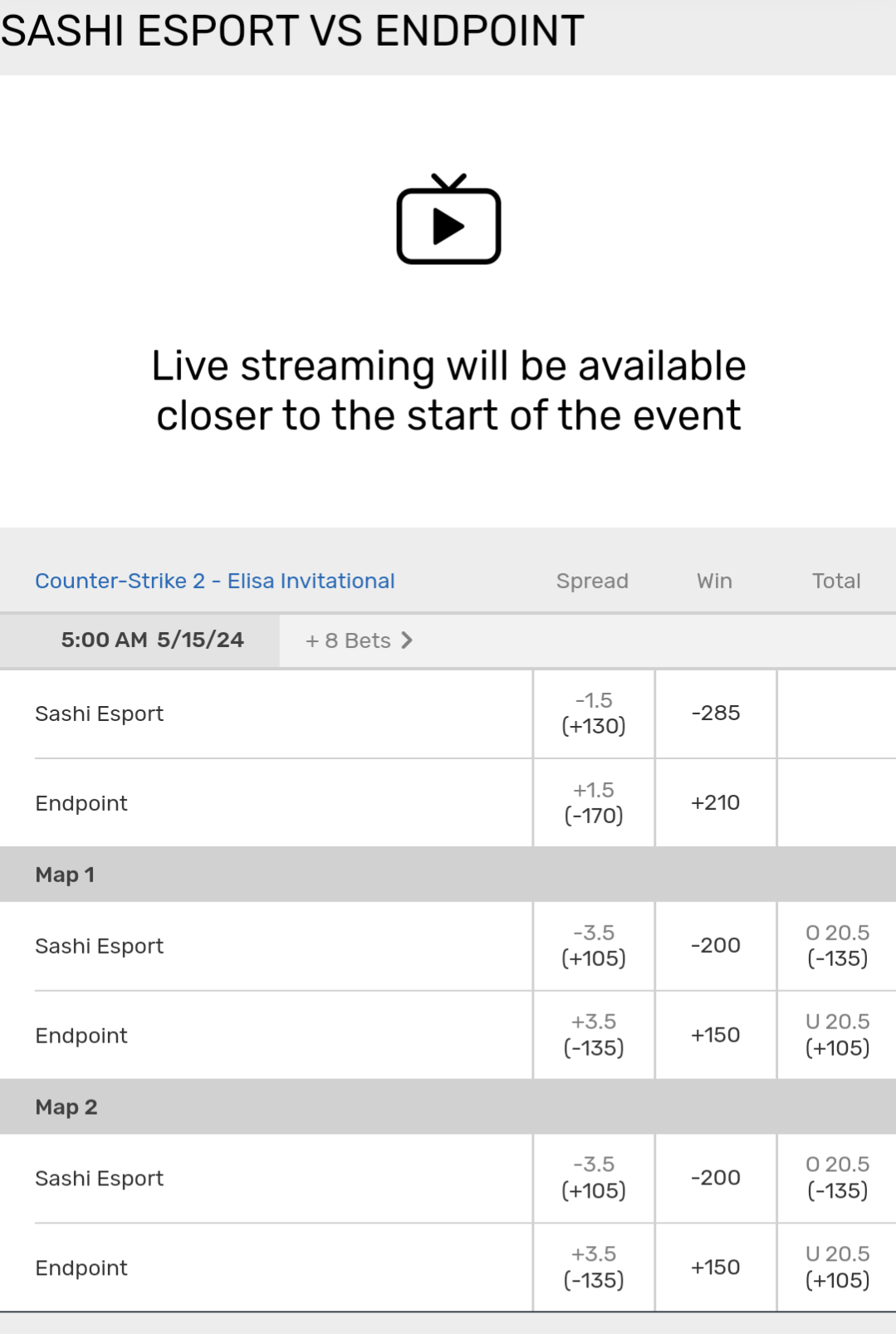Expand the + 8 Bets chevron
The width and height of the screenshot is (896, 1334).
pyautogui.click(x=406, y=640)
